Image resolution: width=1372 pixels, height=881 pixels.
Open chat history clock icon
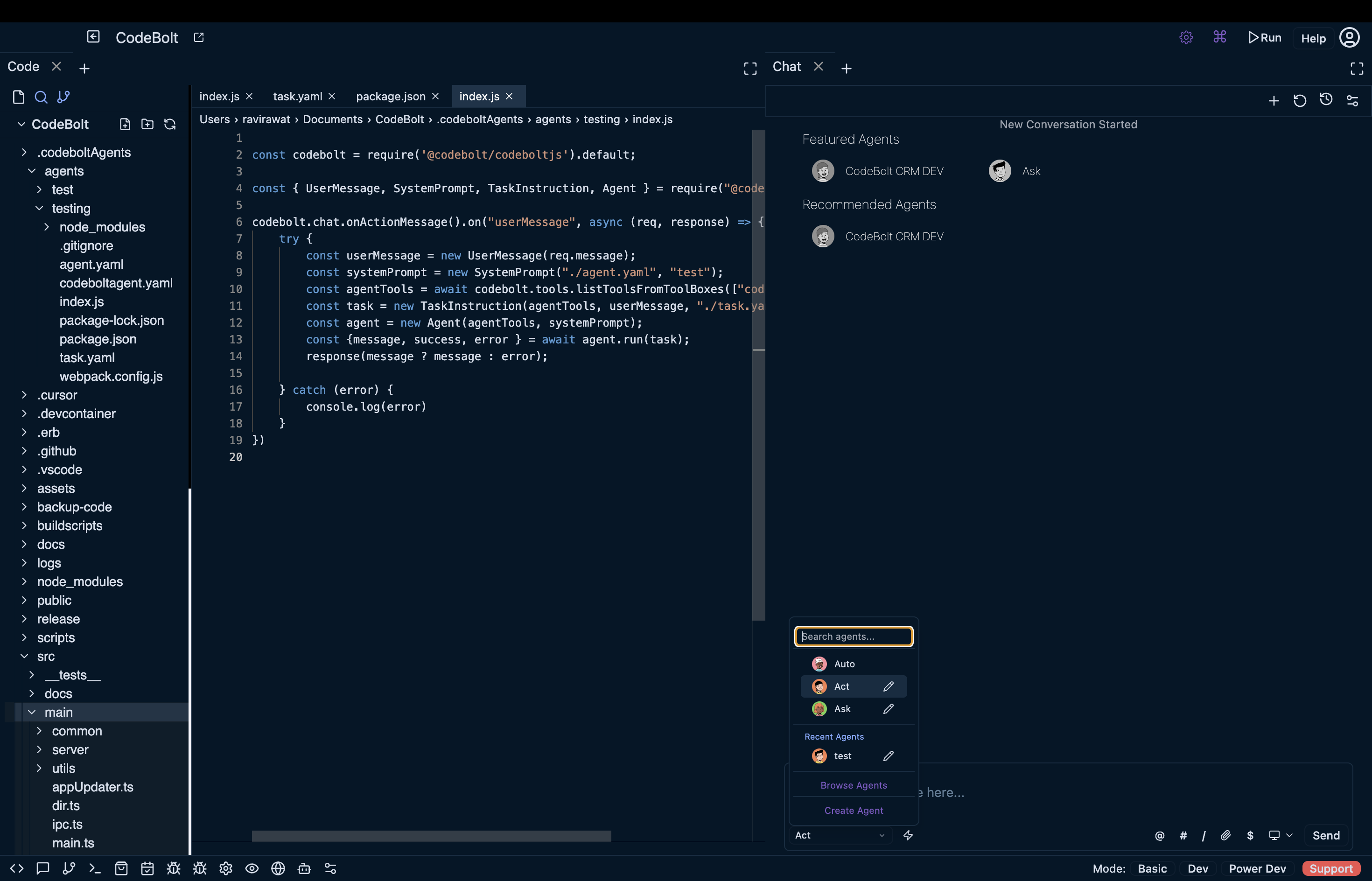click(1326, 100)
